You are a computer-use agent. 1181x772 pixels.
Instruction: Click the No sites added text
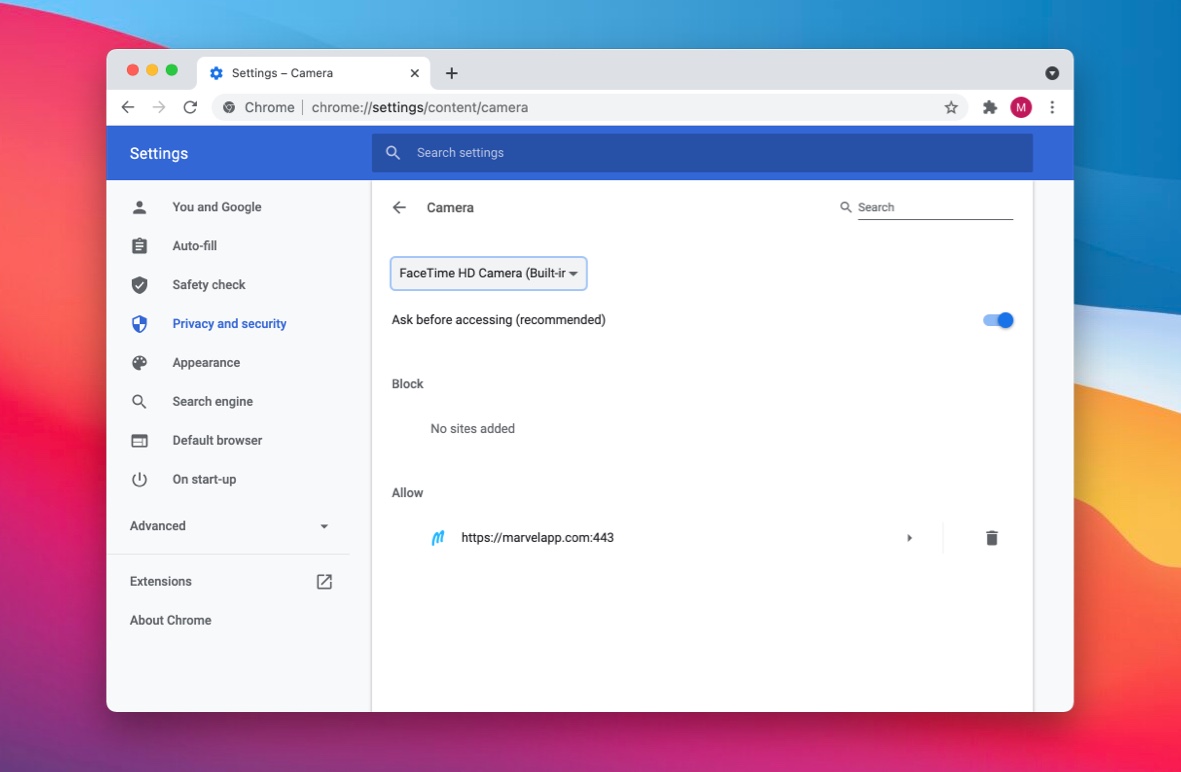point(472,429)
